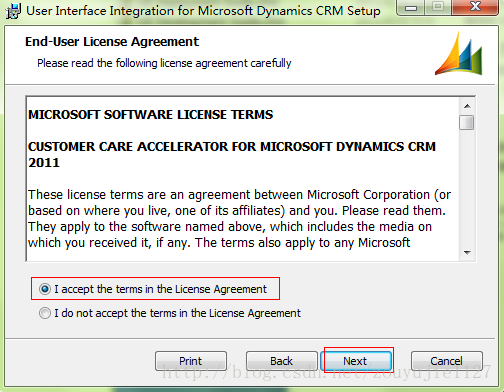Click the 'MICROSOFT SOFTWARE LICENSE TERMS' heading
Image resolution: width=504 pixels, height=392 pixels.
[151, 115]
